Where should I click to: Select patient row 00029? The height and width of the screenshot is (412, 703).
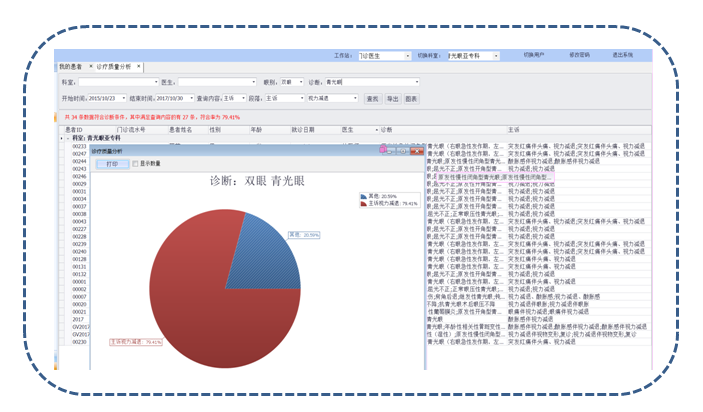pos(79,184)
